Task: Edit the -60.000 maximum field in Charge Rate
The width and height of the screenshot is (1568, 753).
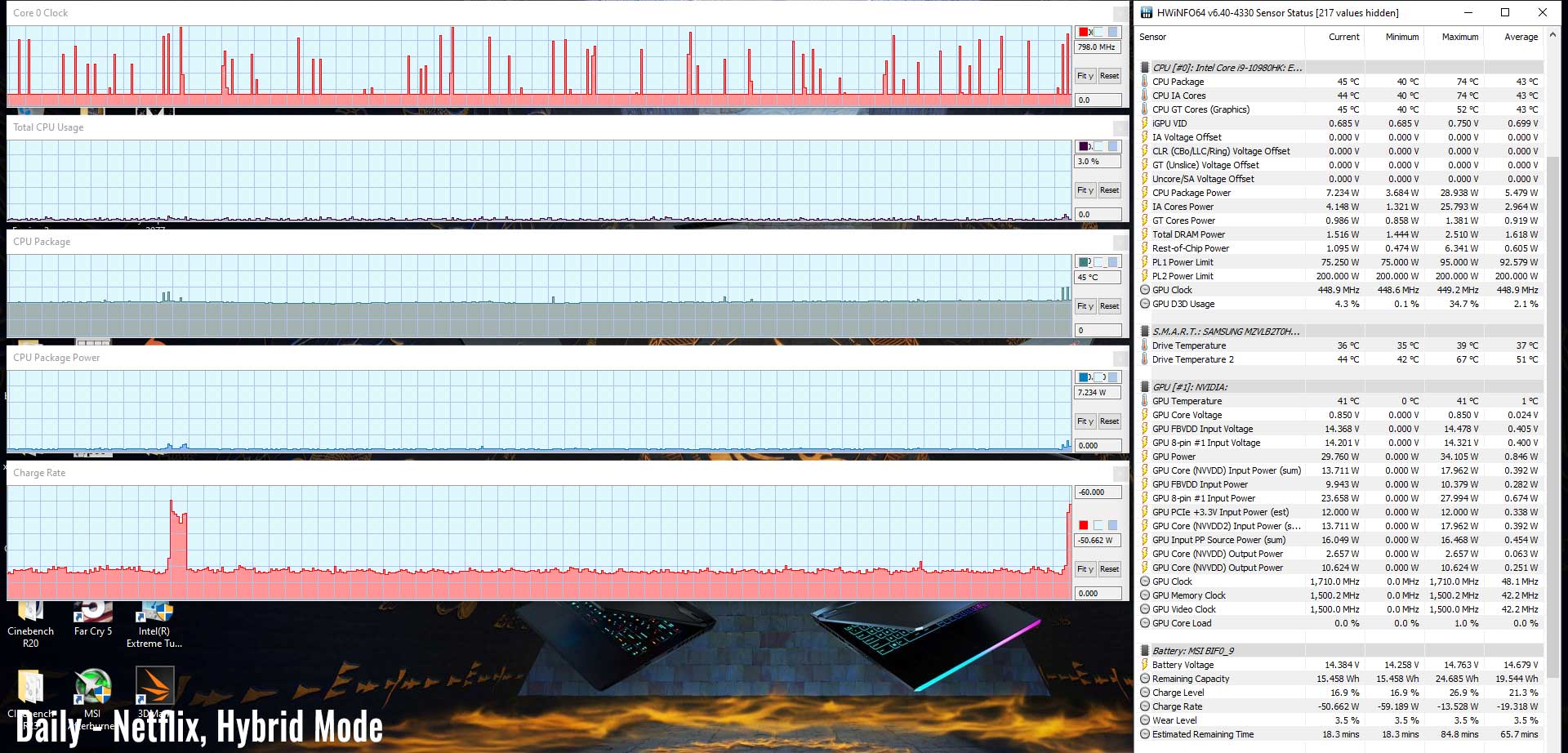Action: pyautogui.click(x=1097, y=492)
